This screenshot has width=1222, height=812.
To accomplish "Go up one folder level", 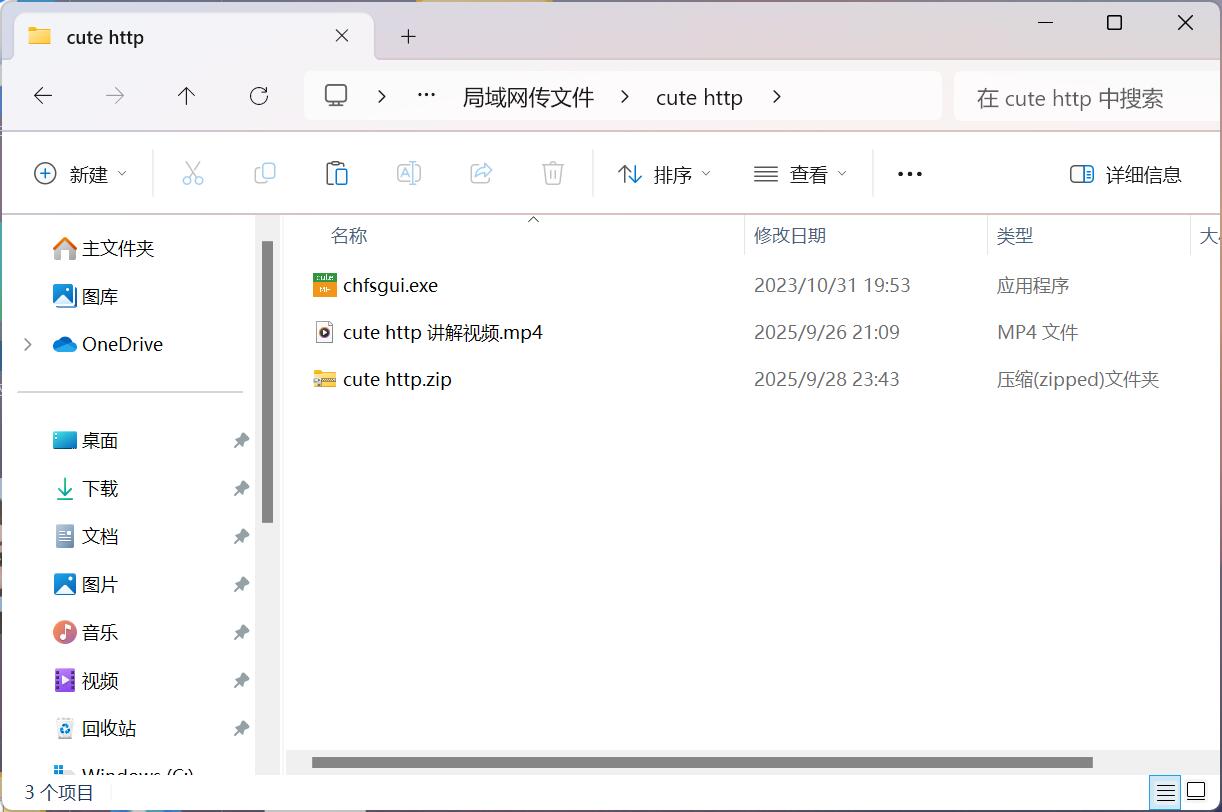I will [x=186, y=96].
